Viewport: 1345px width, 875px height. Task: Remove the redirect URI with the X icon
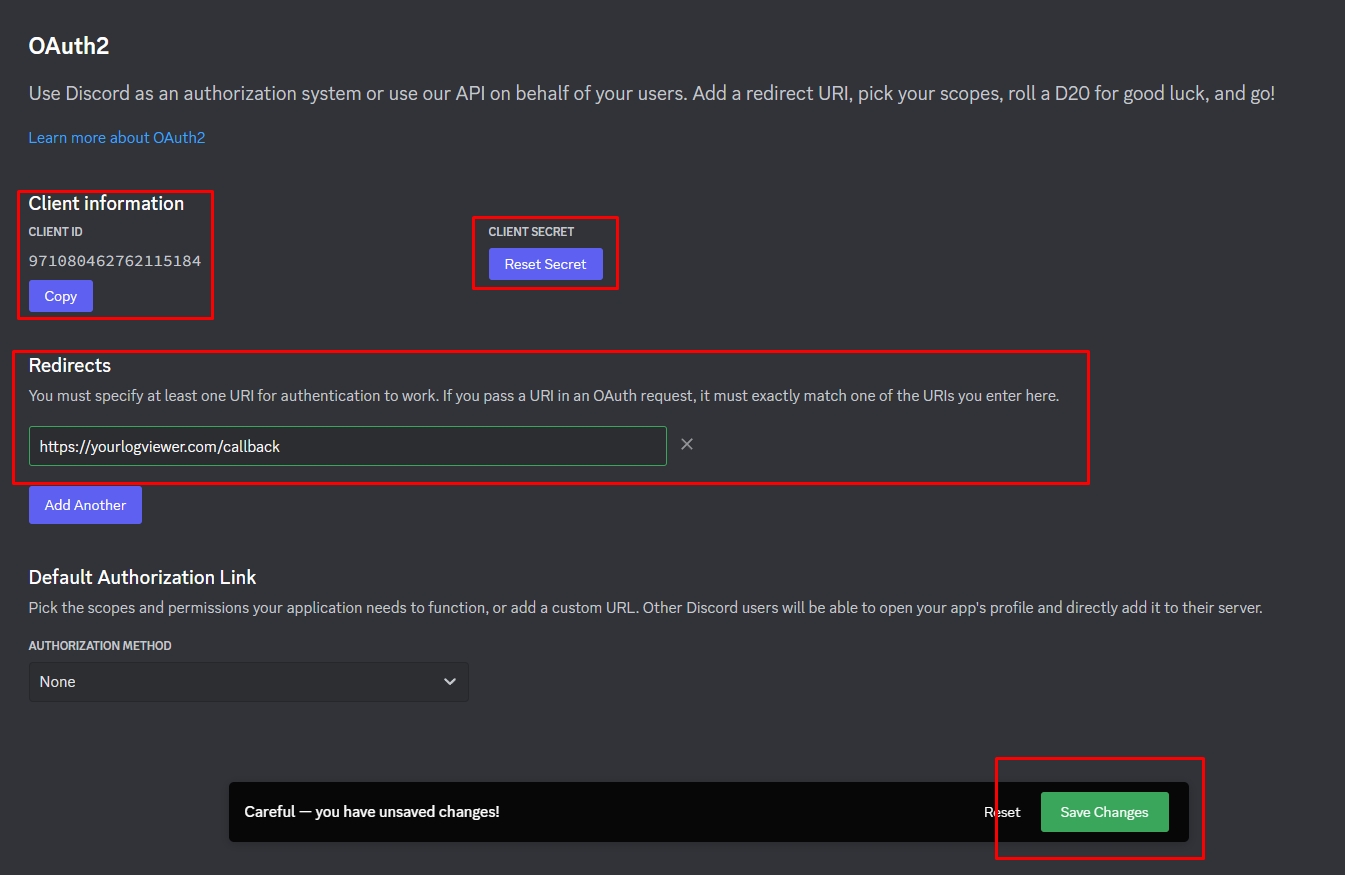pyautogui.click(x=687, y=444)
